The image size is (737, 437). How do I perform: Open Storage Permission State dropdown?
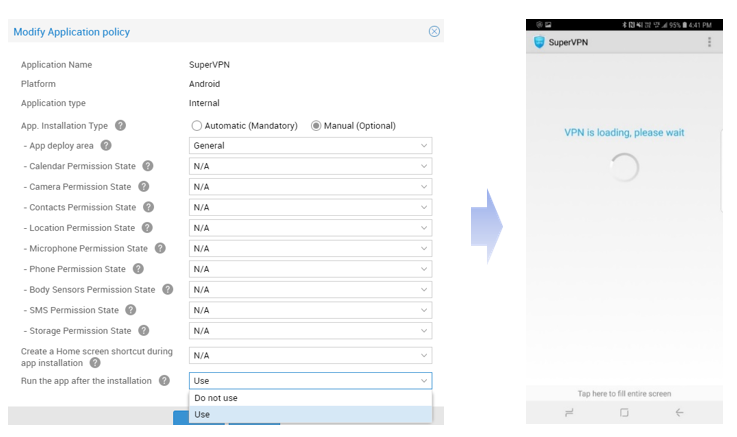coord(310,331)
